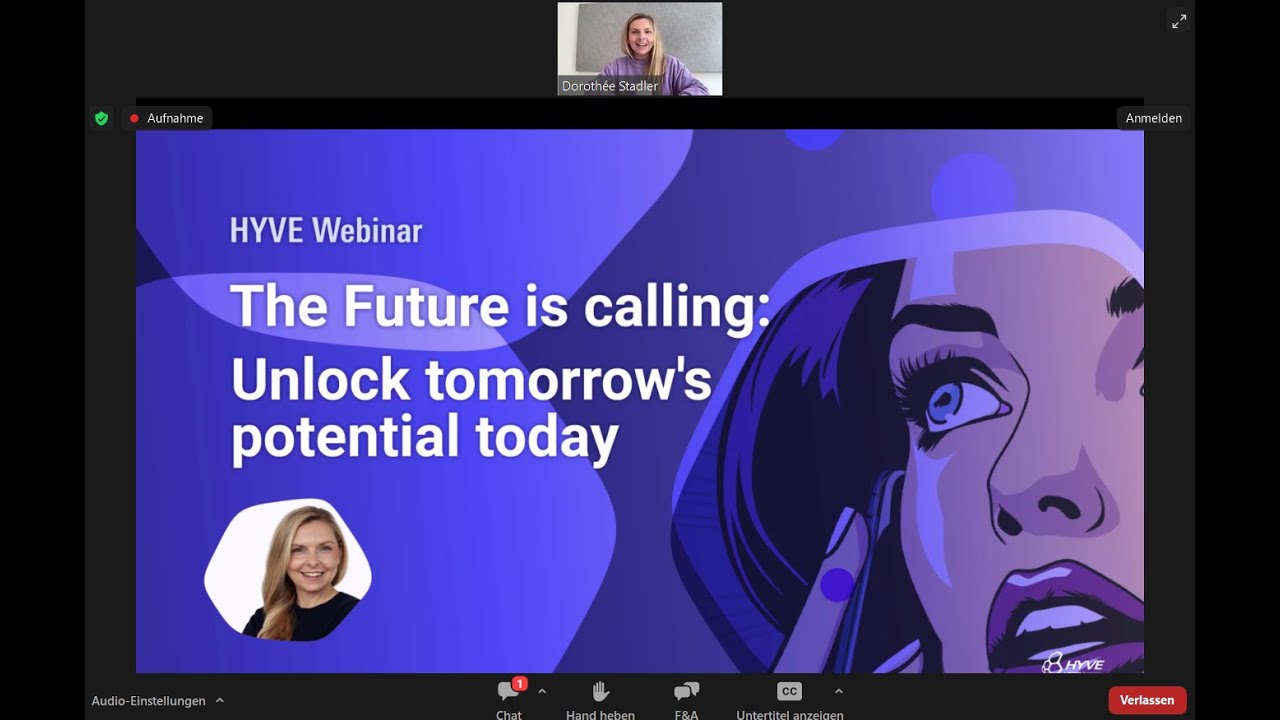The height and width of the screenshot is (720, 1280).
Task: Select Dorothée Stadler's video thumbnail
Action: click(640, 48)
